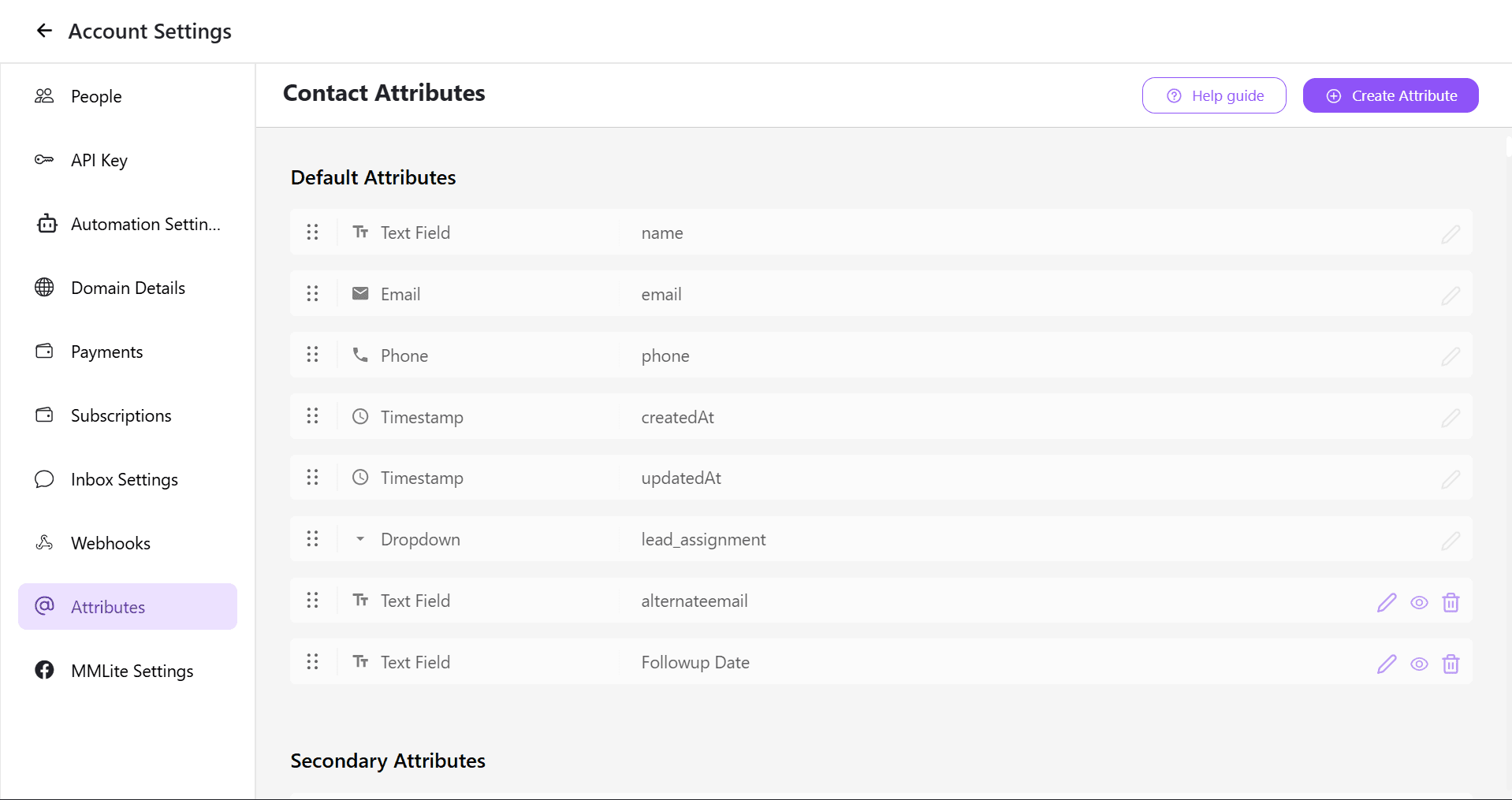This screenshot has width=1512, height=800.
Task: Click the pencil icon for name attribute
Action: (1451, 234)
